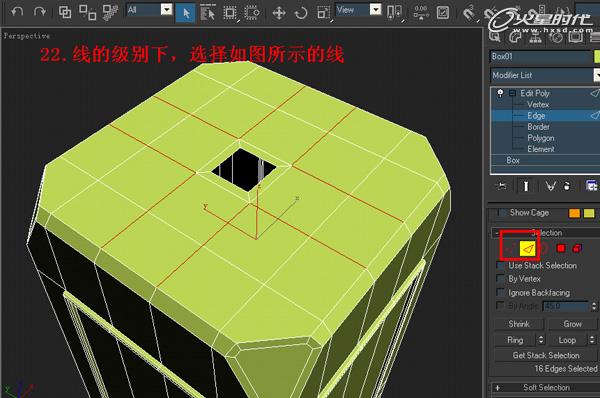Click the Make Unique icon
The width and height of the screenshot is (600, 398).
tap(550, 186)
